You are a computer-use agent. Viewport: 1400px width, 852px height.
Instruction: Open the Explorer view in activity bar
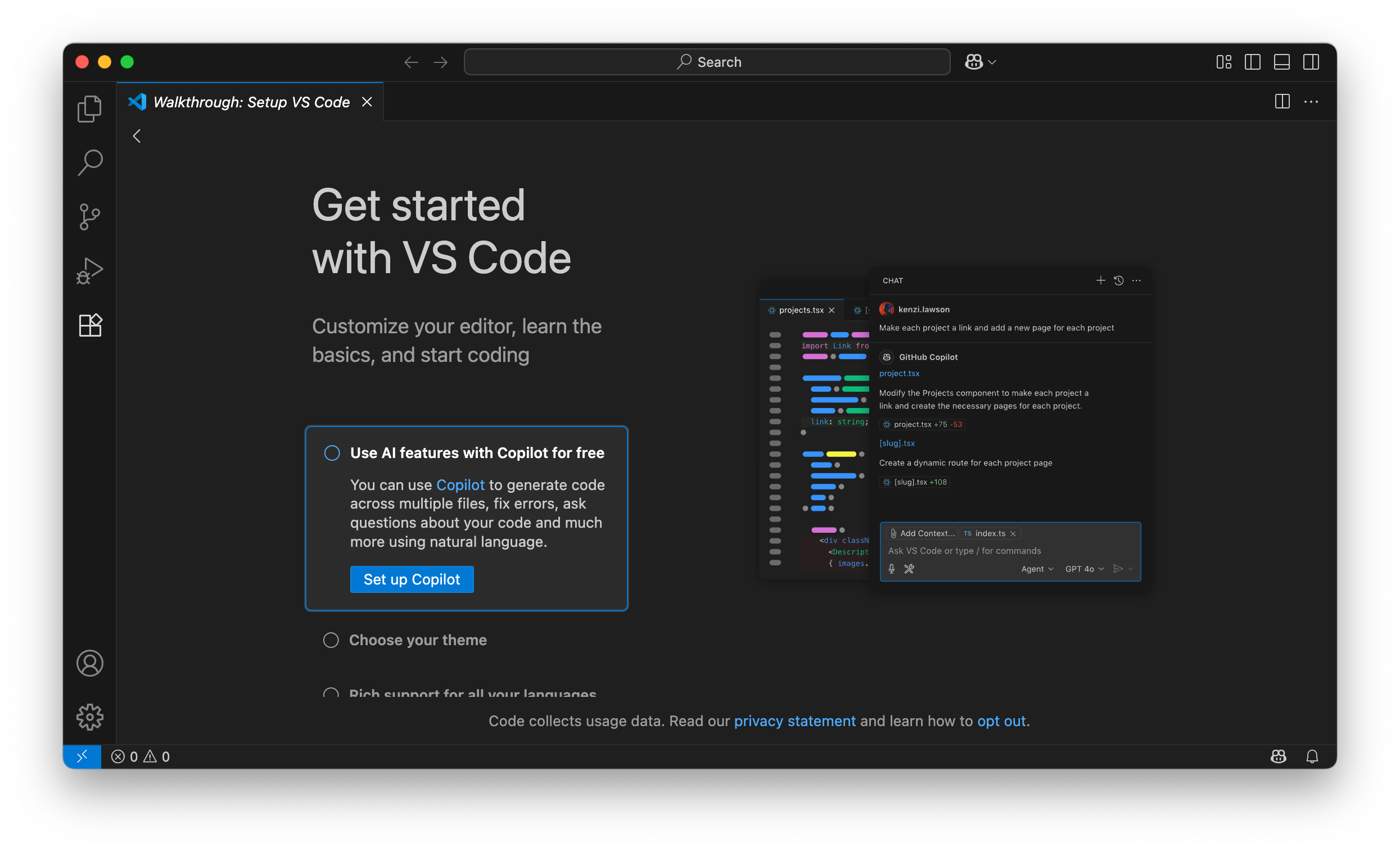click(x=89, y=108)
